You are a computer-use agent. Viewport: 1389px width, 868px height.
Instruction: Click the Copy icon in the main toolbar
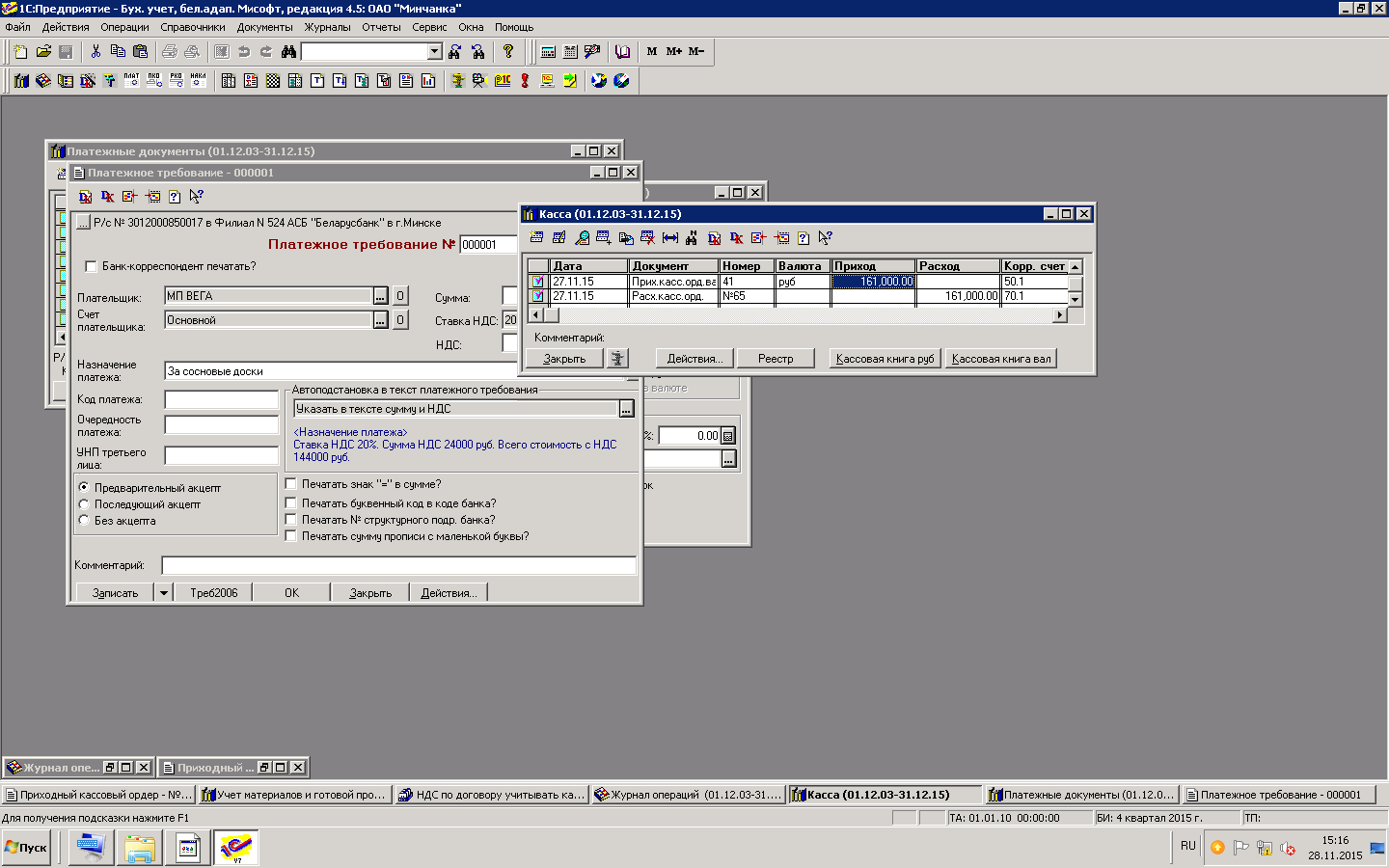click(x=118, y=51)
